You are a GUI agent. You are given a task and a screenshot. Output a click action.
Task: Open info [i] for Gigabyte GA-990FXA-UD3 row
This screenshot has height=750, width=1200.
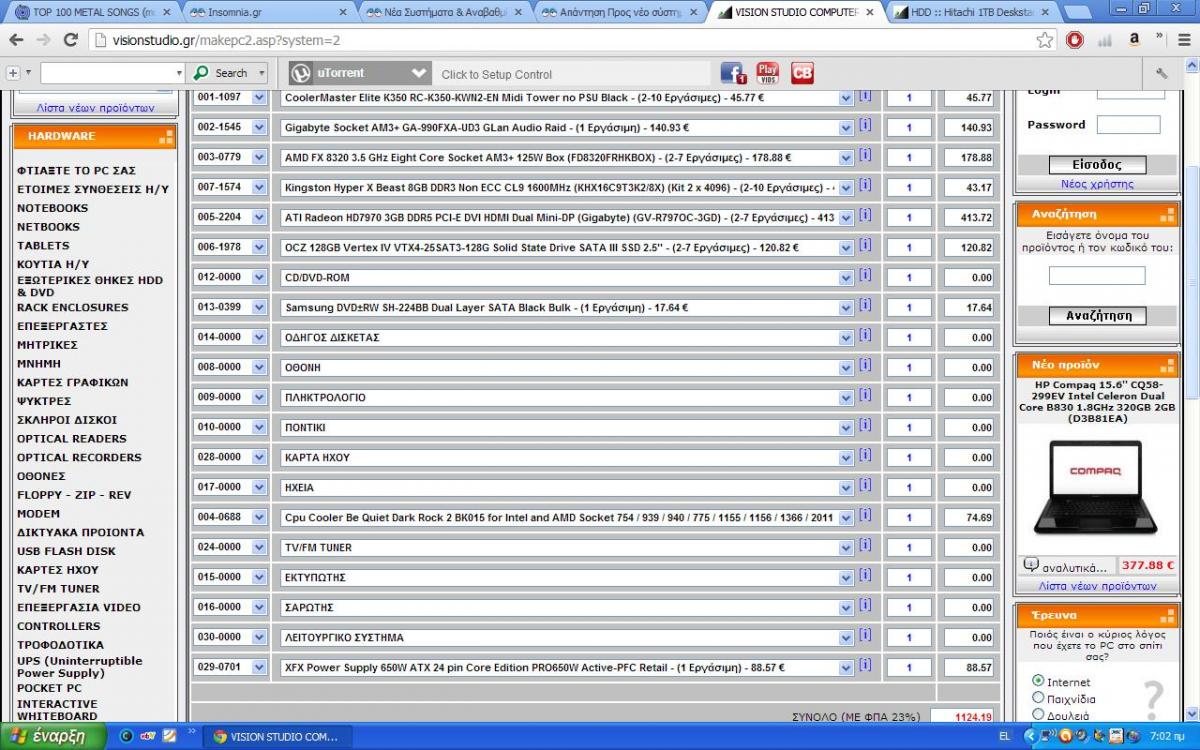865,126
